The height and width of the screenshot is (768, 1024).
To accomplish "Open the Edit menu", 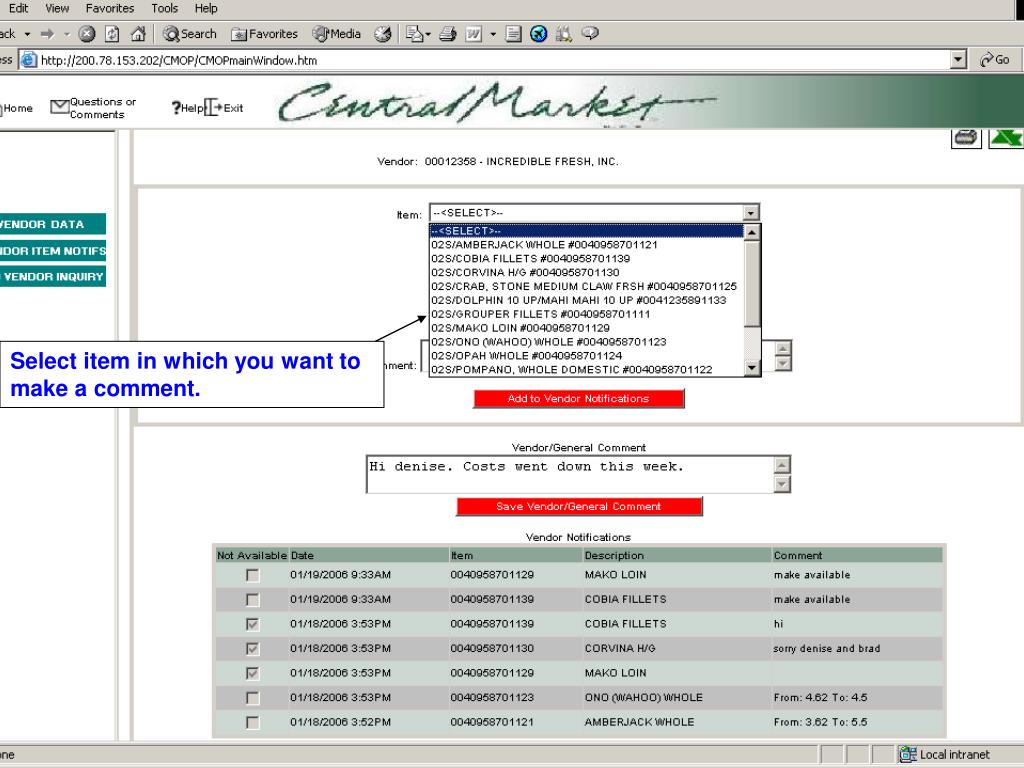I will click(18, 8).
